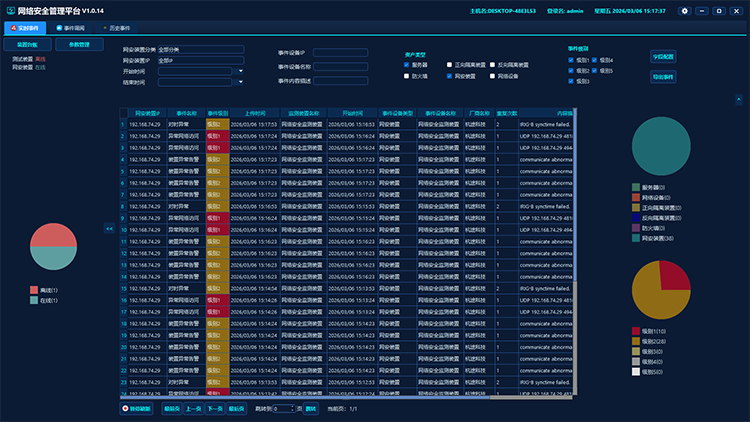Click the 实时事件 tab alert icon

click(x=13, y=29)
